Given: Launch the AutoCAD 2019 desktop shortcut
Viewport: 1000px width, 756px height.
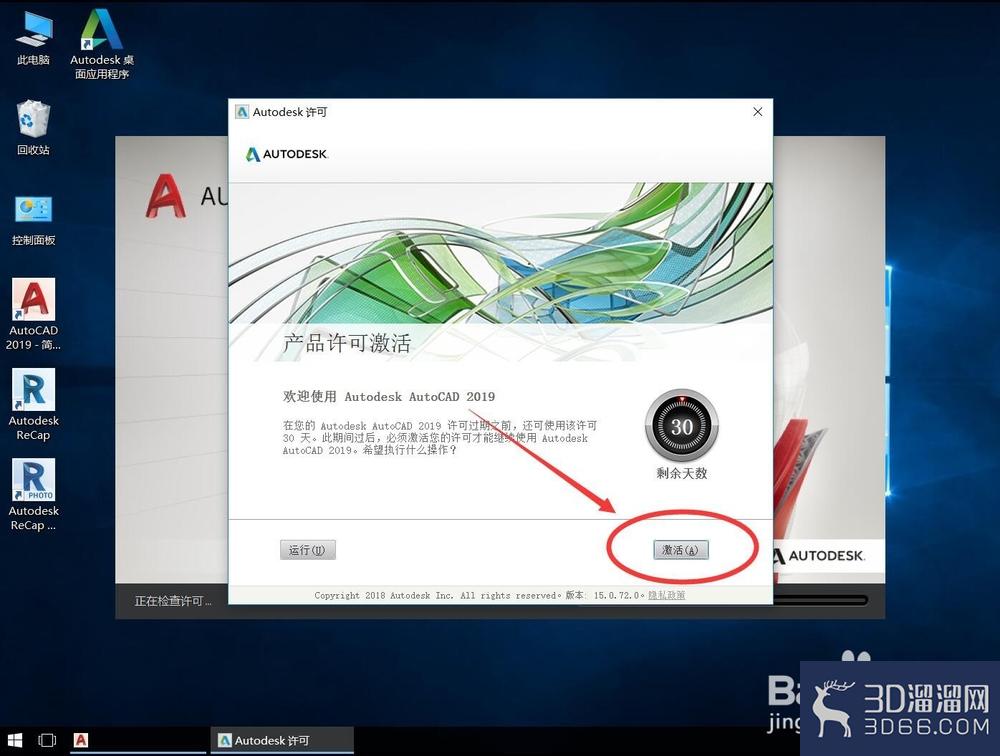Looking at the screenshot, I should [x=33, y=314].
